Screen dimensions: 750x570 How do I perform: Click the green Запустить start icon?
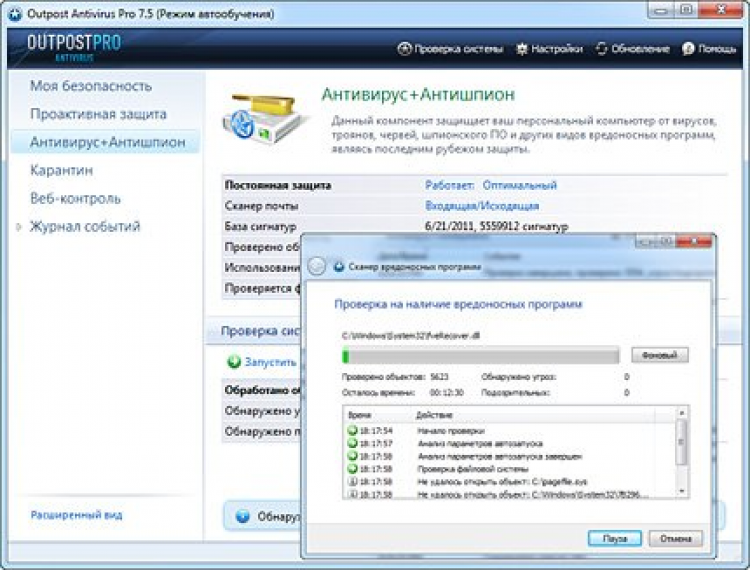pyautogui.click(x=233, y=362)
